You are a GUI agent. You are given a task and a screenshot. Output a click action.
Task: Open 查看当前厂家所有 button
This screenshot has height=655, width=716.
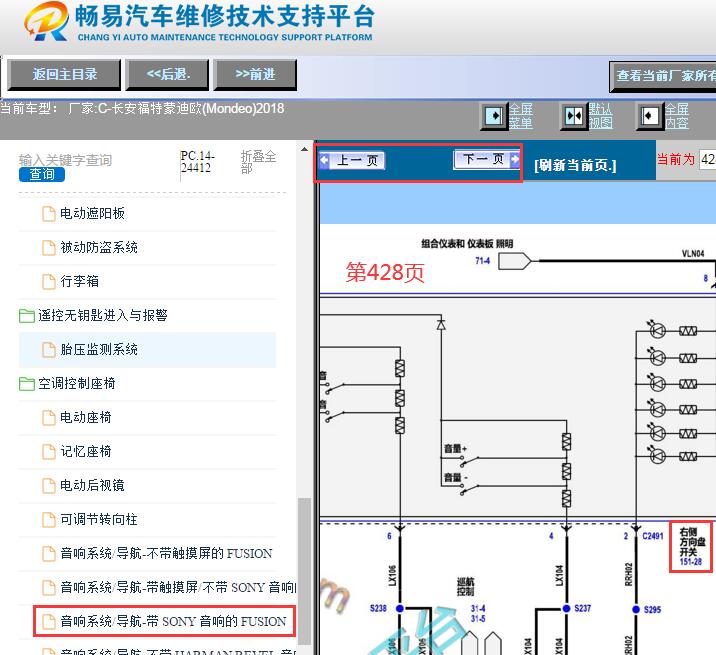pyautogui.click(x=663, y=76)
